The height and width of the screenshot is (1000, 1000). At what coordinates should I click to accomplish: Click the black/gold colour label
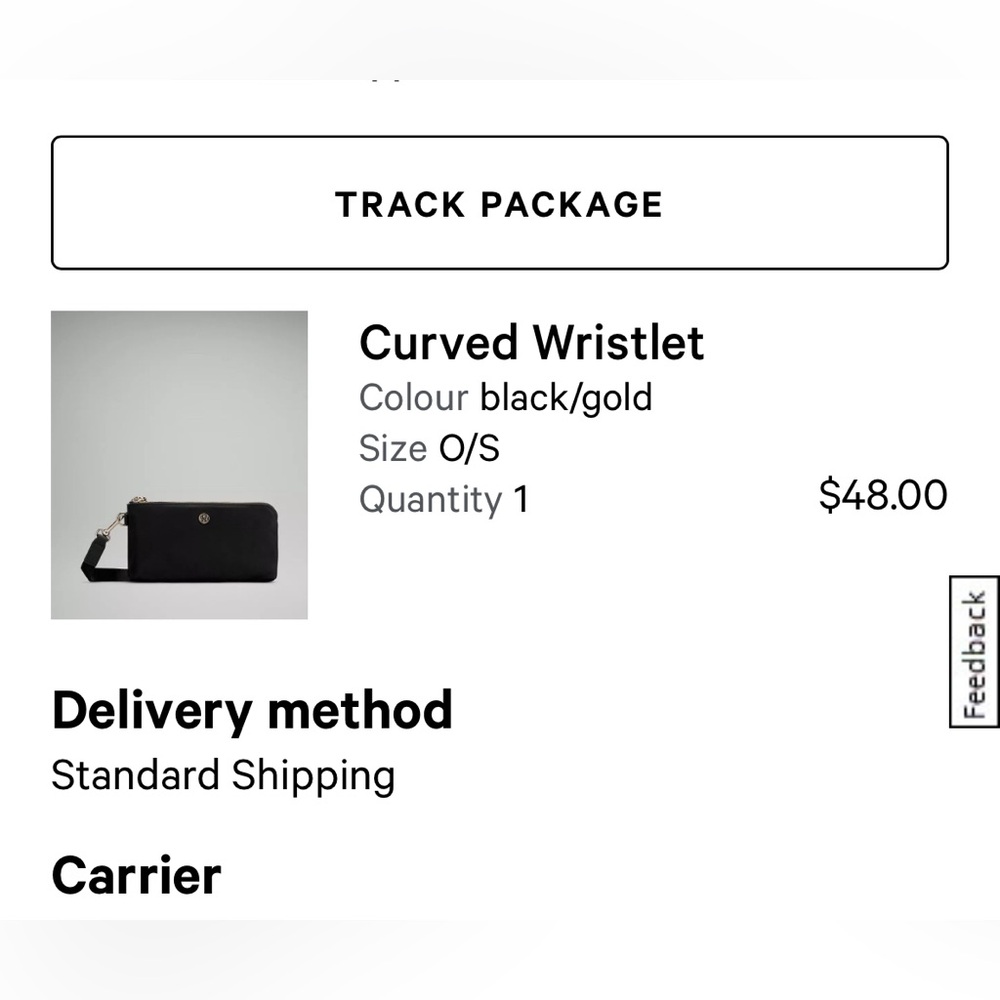pos(565,397)
